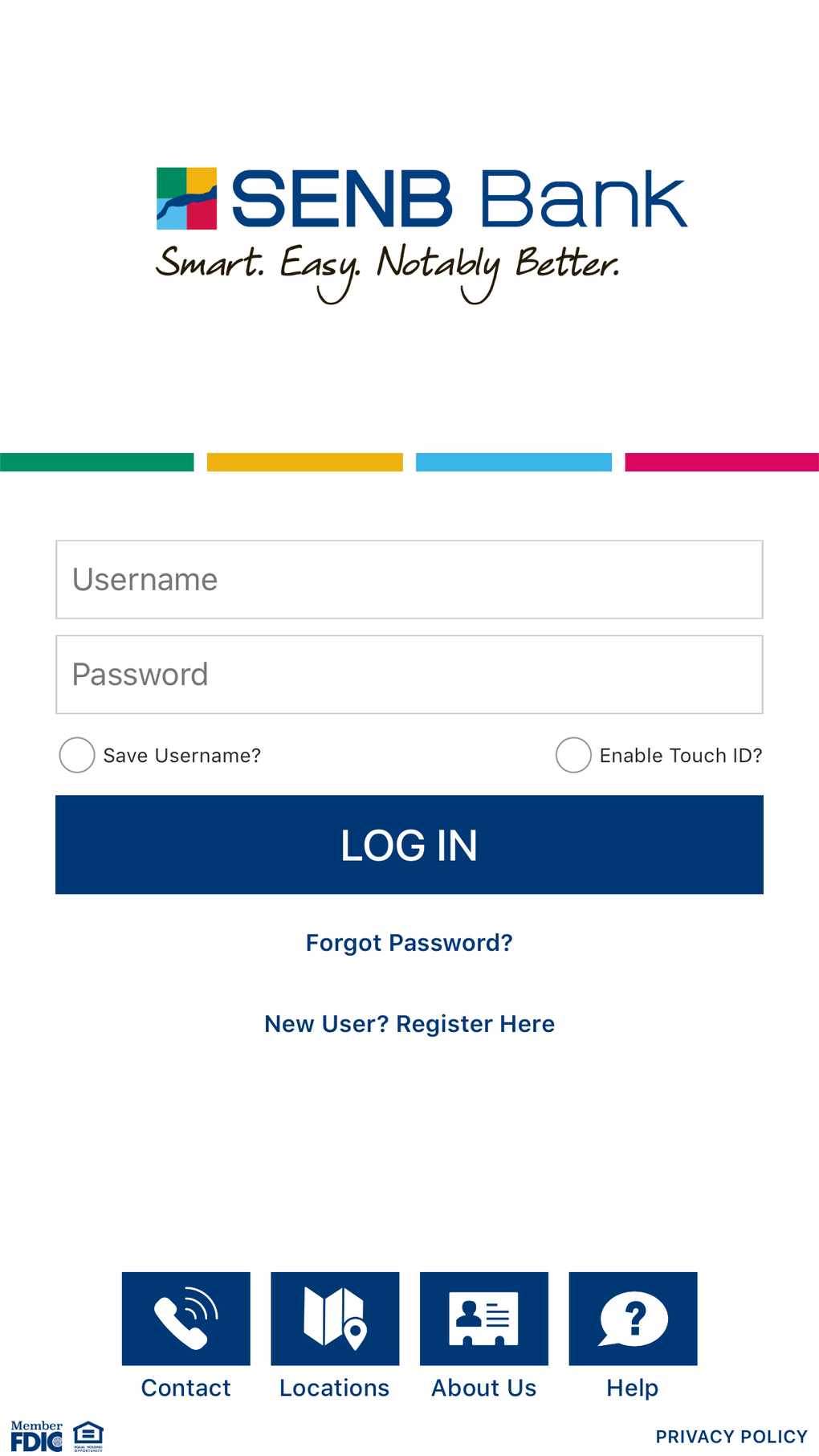This screenshot has height=1456, width=819.
Task: Click inside the Username field
Action: pyautogui.click(x=409, y=579)
